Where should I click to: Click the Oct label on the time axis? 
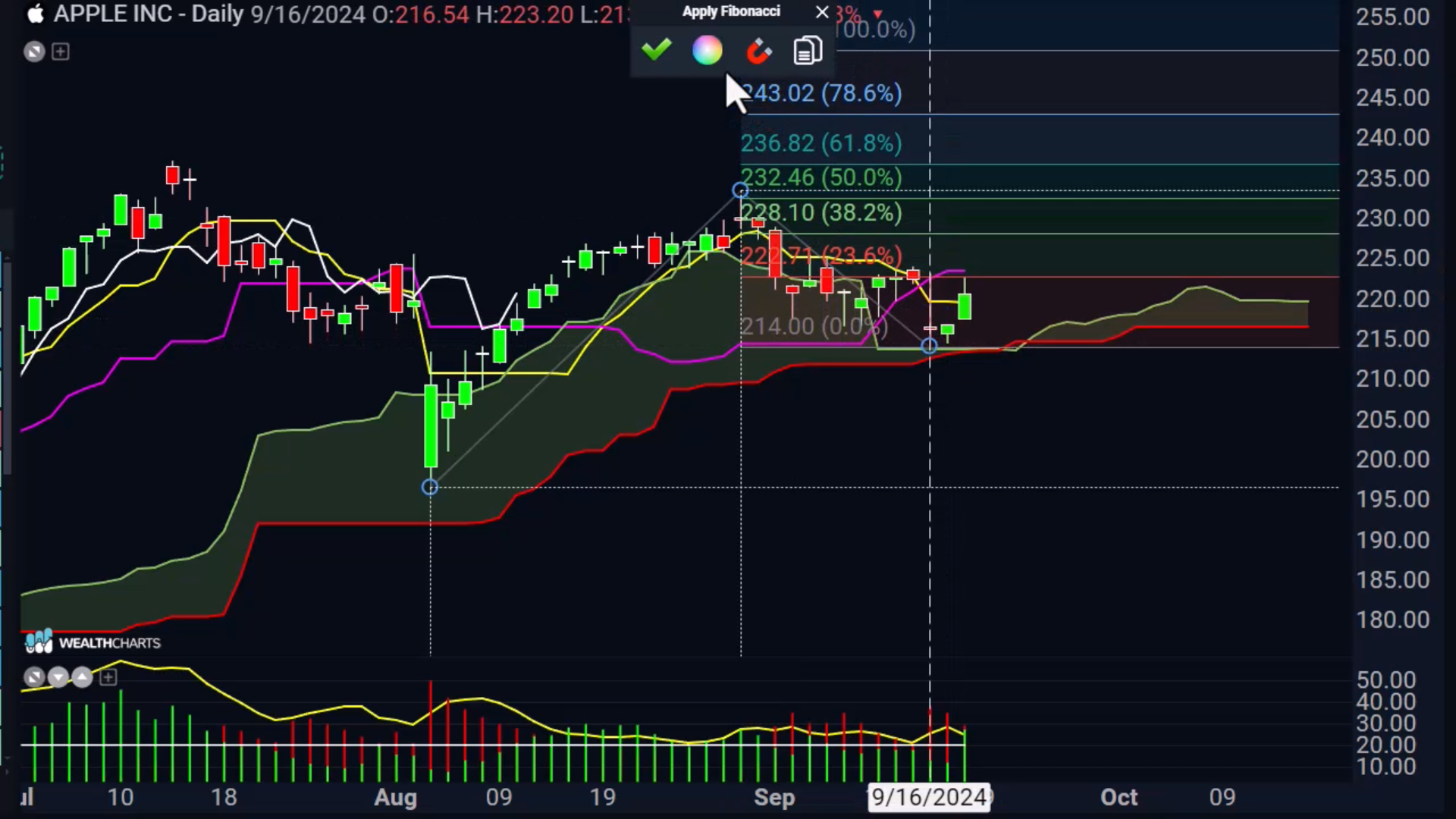(1119, 798)
